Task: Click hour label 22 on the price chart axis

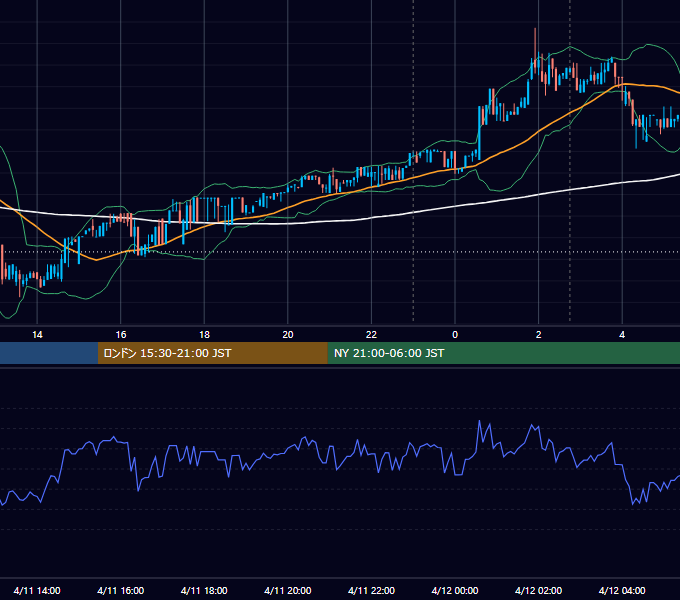Action: point(371,335)
